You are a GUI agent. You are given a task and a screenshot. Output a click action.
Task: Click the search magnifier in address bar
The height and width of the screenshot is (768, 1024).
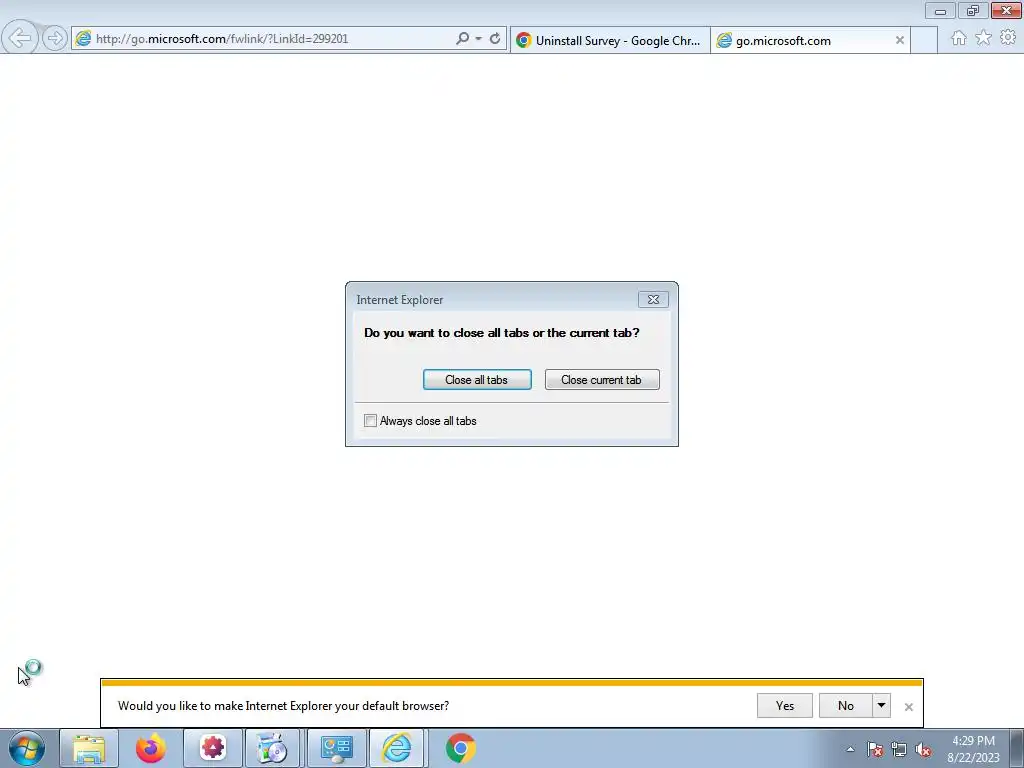462,39
